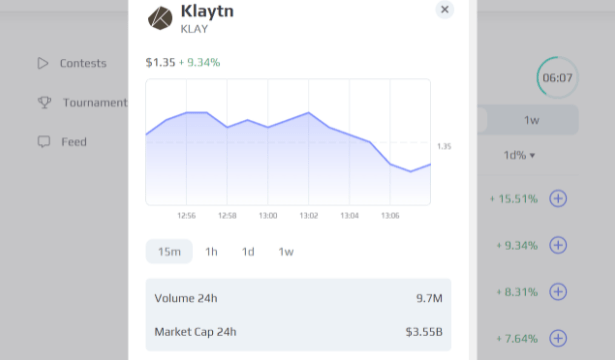Viewport: 615px width, 360px height.
Task: Select the 15m chart range
Action: (169, 251)
